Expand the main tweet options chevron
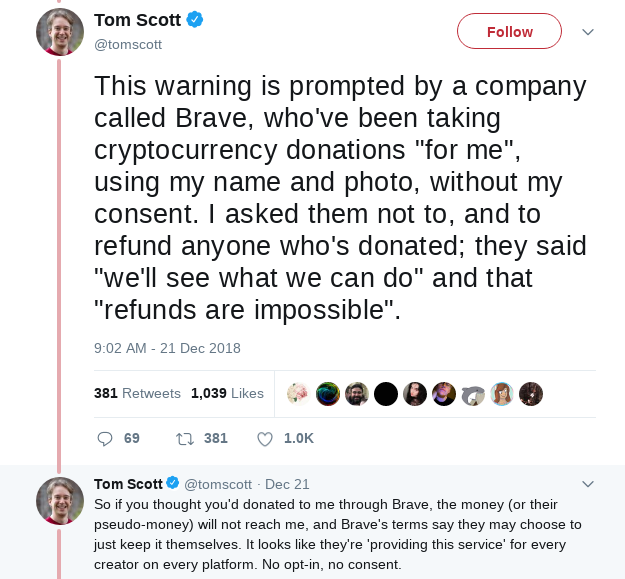Viewport: 625px width, 579px height. tap(588, 32)
